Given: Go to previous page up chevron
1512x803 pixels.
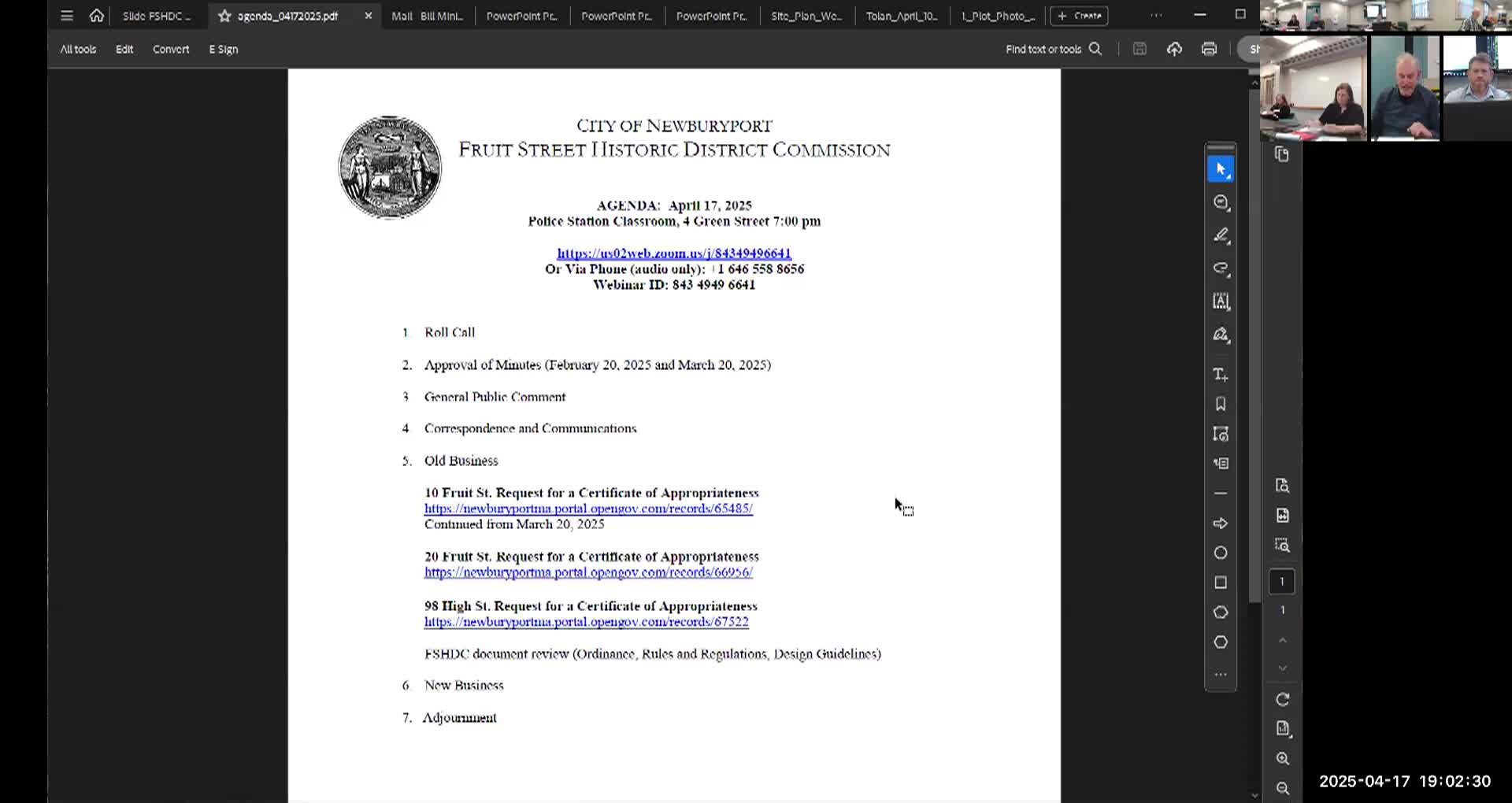Looking at the screenshot, I should tap(1282, 641).
